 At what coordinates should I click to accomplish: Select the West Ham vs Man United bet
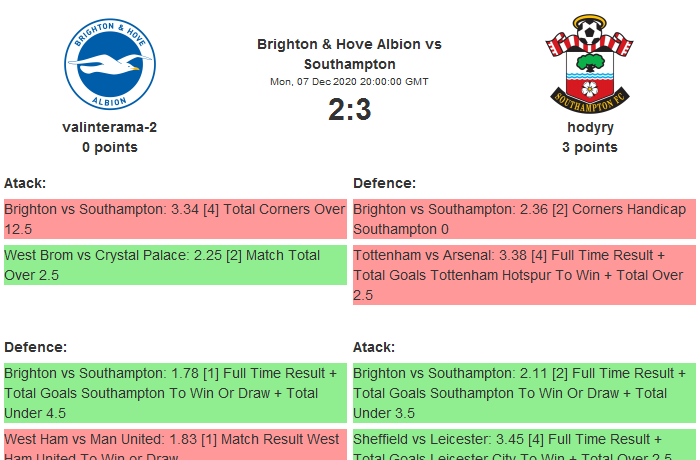click(x=175, y=445)
